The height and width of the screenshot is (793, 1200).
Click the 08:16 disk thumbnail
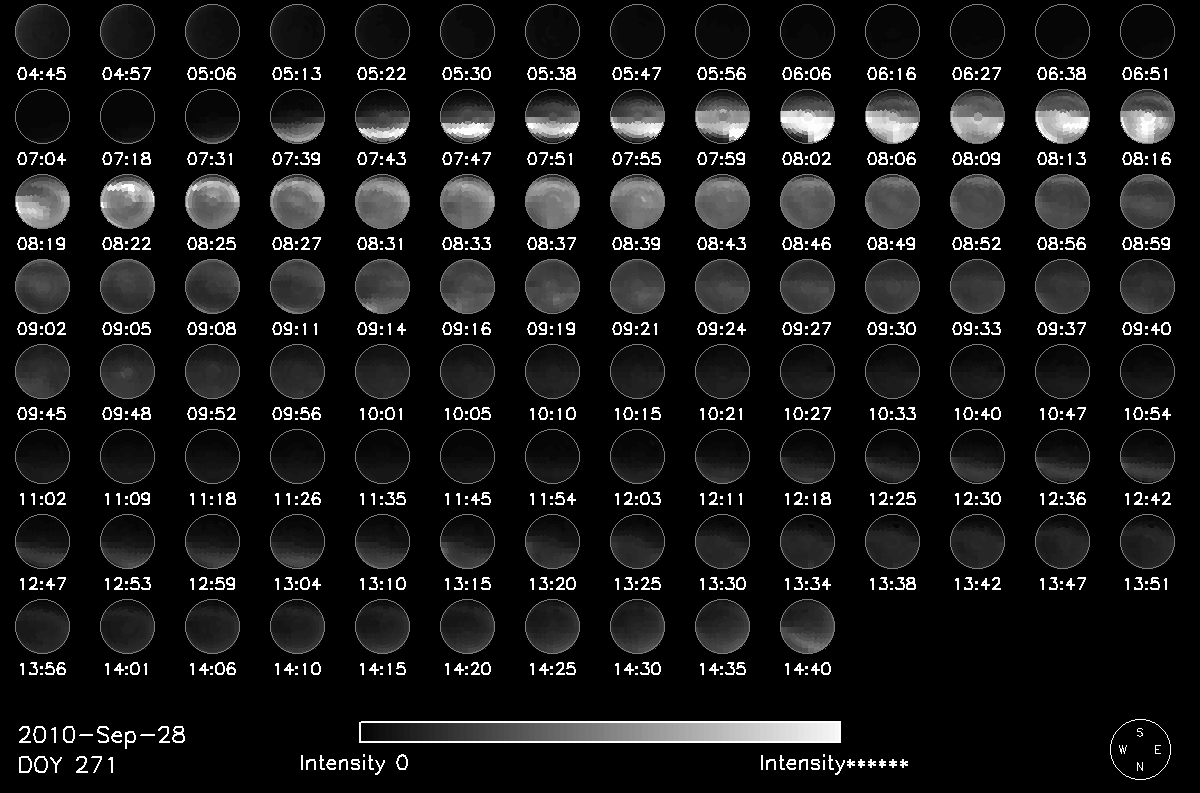pyautogui.click(x=1147, y=117)
